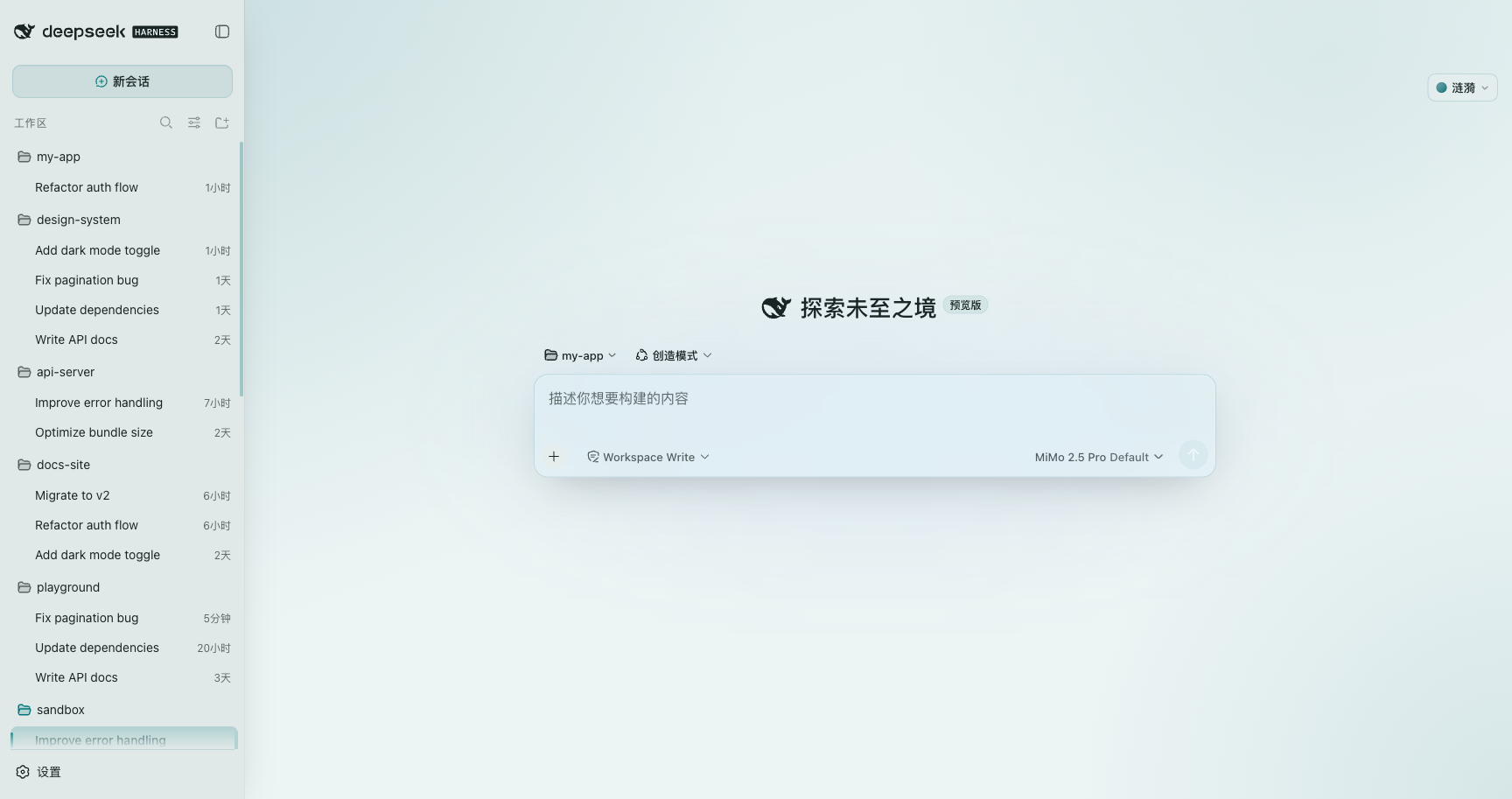The height and width of the screenshot is (799, 1512).
Task: Click the plus attachment icon
Action: point(554,456)
